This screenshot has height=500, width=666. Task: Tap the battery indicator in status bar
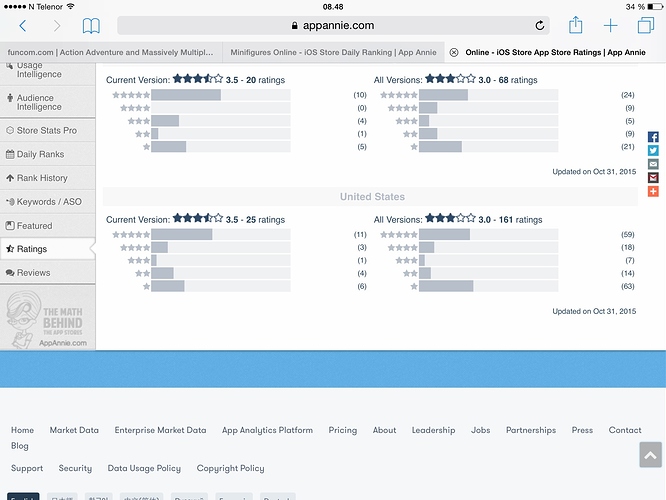(x=655, y=7)
